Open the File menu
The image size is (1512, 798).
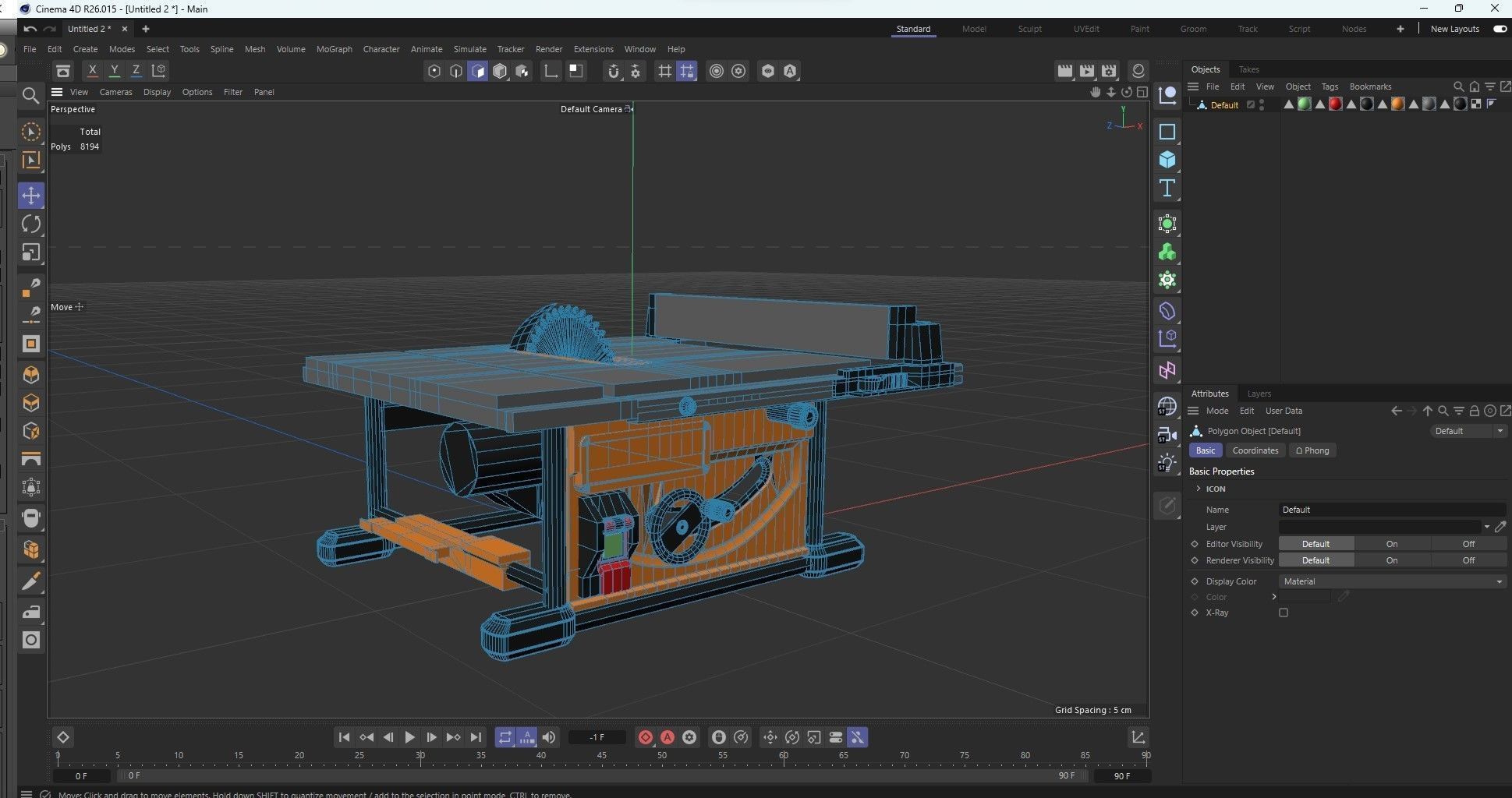pyautogui.click(x=30, y=49)
